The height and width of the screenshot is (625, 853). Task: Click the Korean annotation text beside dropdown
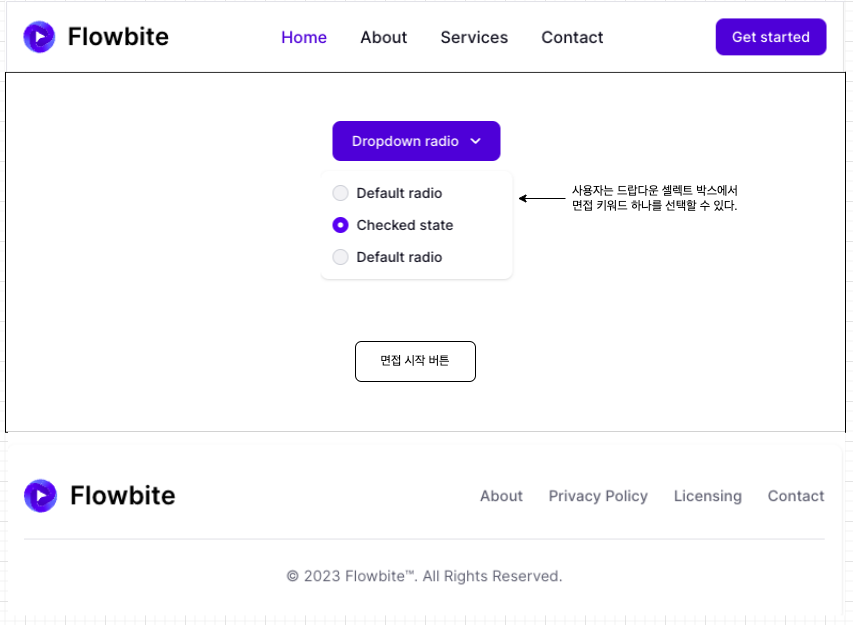[x=654, y=198]
